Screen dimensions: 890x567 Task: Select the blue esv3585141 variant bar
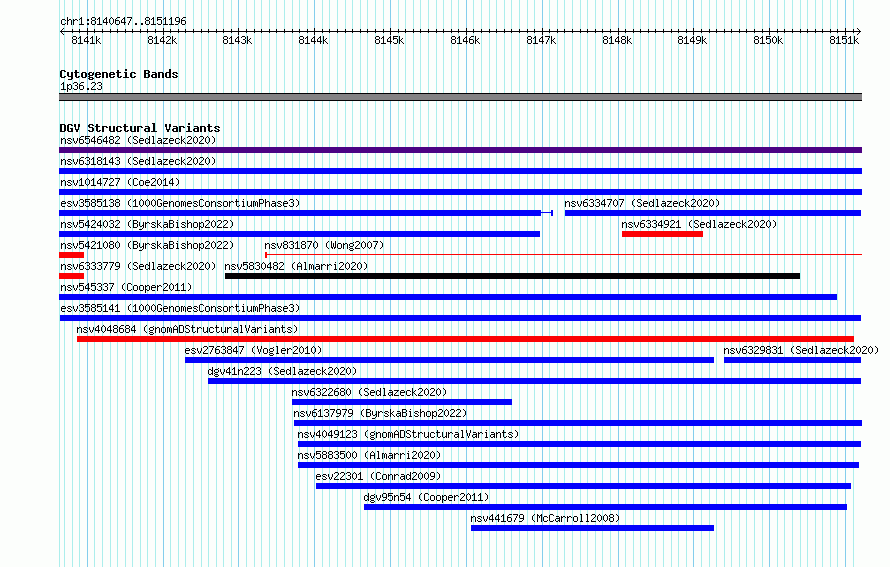tap(460, 318)
